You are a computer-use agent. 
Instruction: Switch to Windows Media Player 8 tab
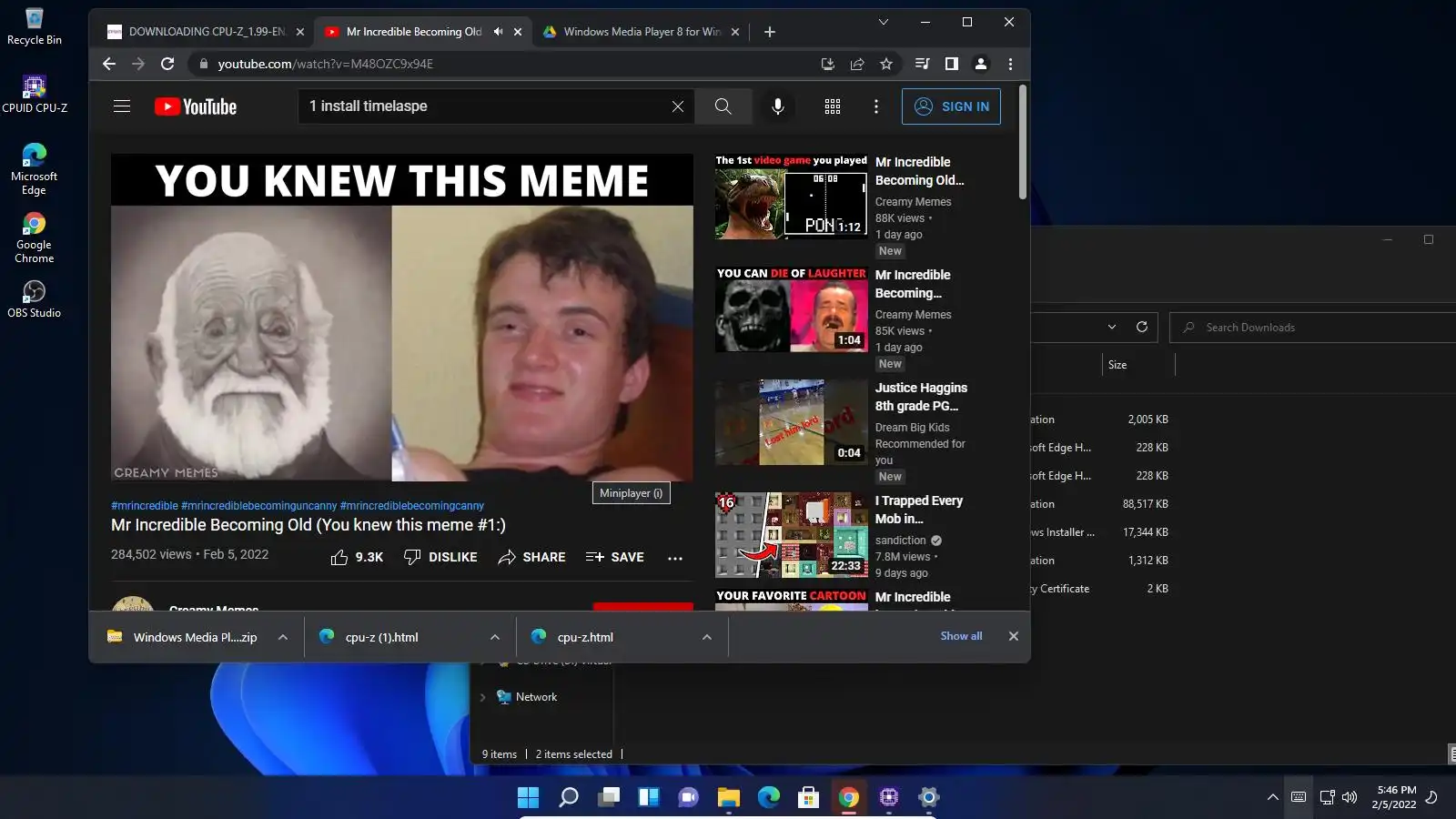642,31
